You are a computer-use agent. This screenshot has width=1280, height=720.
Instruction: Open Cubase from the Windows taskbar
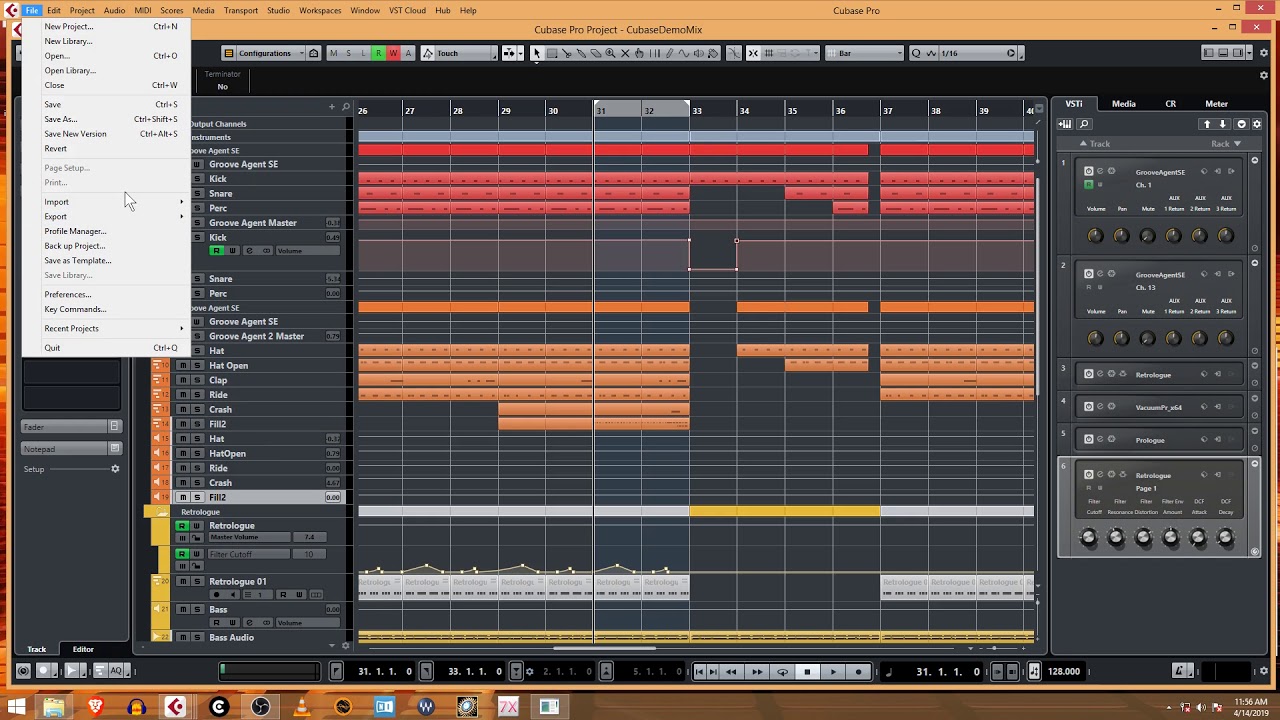tap(175, 707)
